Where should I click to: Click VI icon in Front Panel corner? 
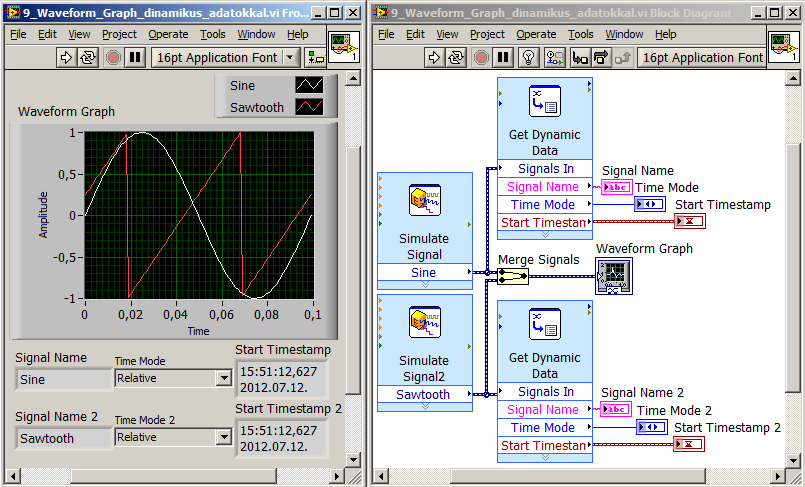tap(343, 46)
